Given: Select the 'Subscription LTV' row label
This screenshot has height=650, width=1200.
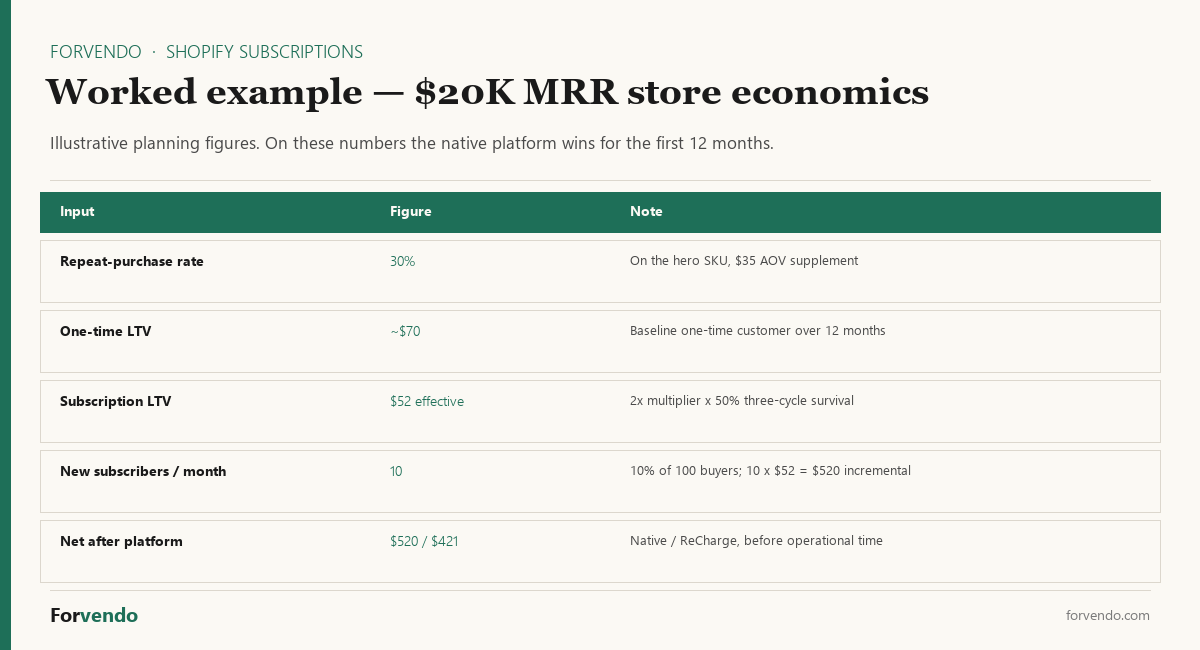Looking at the screenshot, I should [116, 401].
